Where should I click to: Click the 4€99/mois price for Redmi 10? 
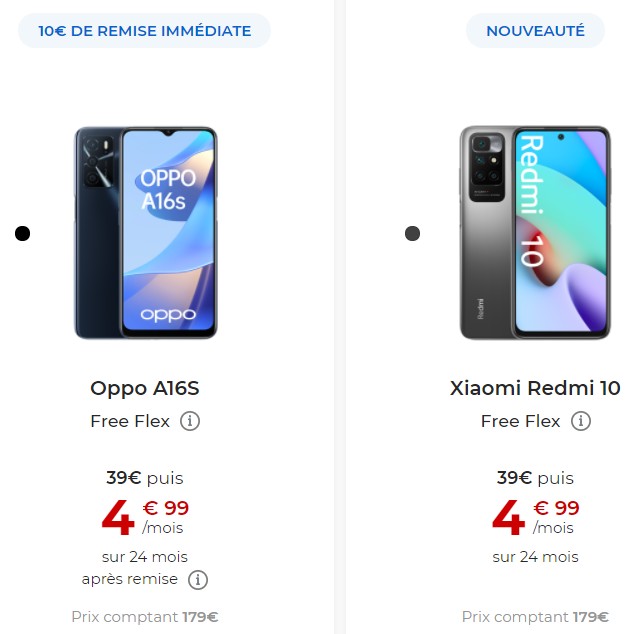coord(536,517)
